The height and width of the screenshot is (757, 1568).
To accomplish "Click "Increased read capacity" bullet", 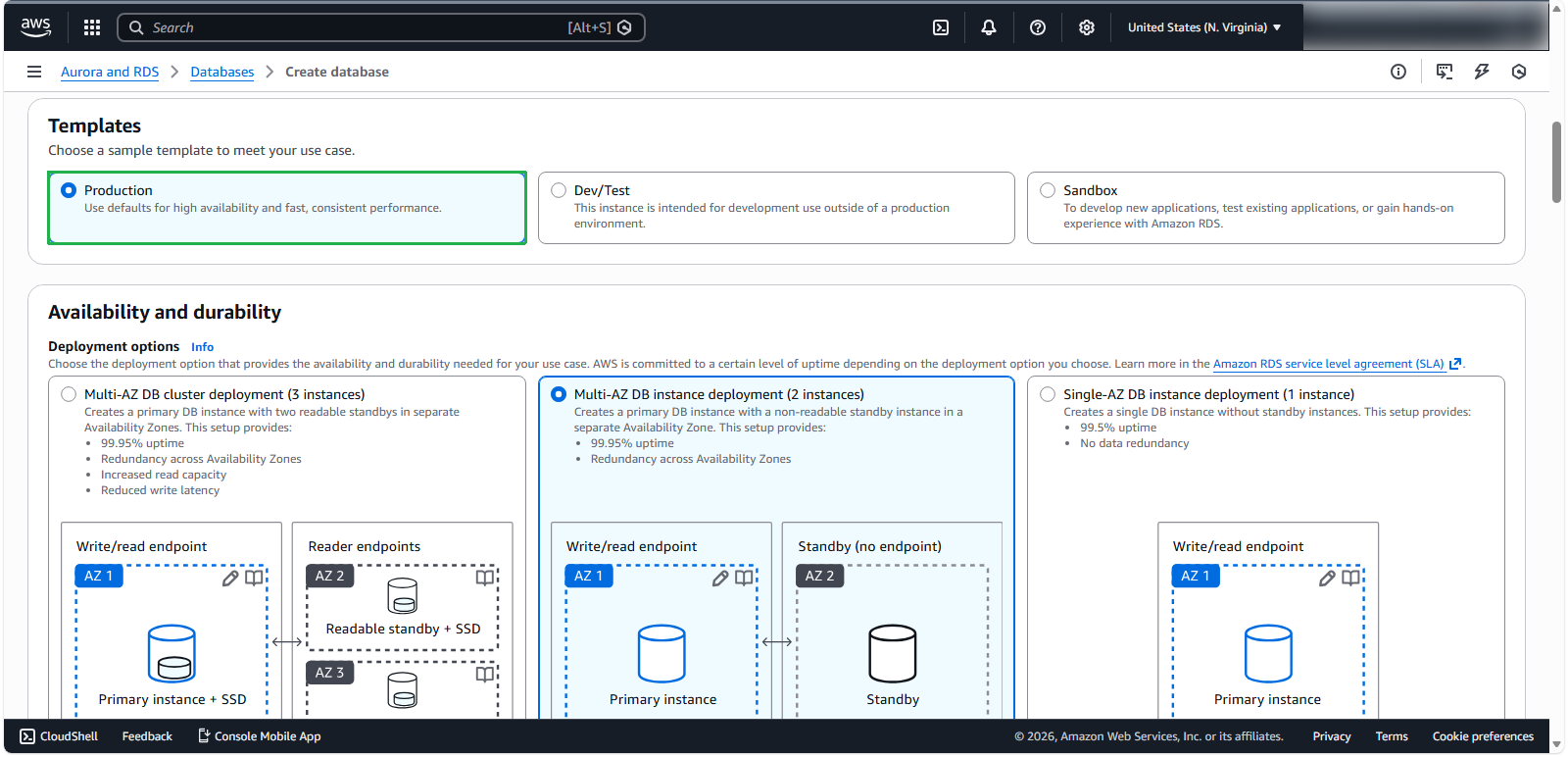I will tap(164, 475).
